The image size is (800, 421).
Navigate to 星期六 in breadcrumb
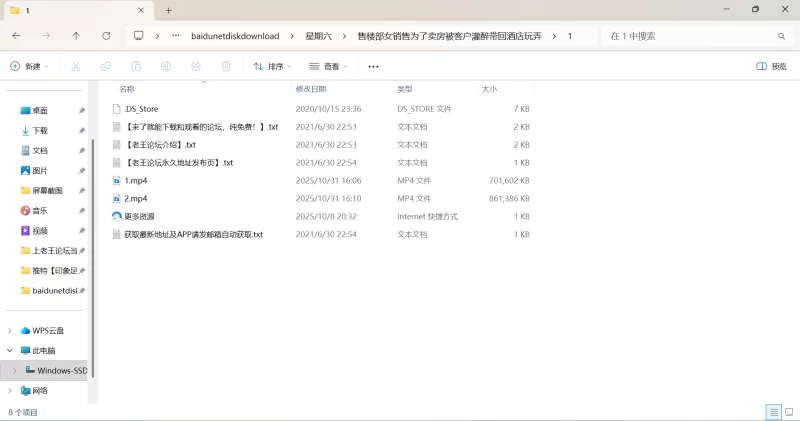(x=318, y=36)
